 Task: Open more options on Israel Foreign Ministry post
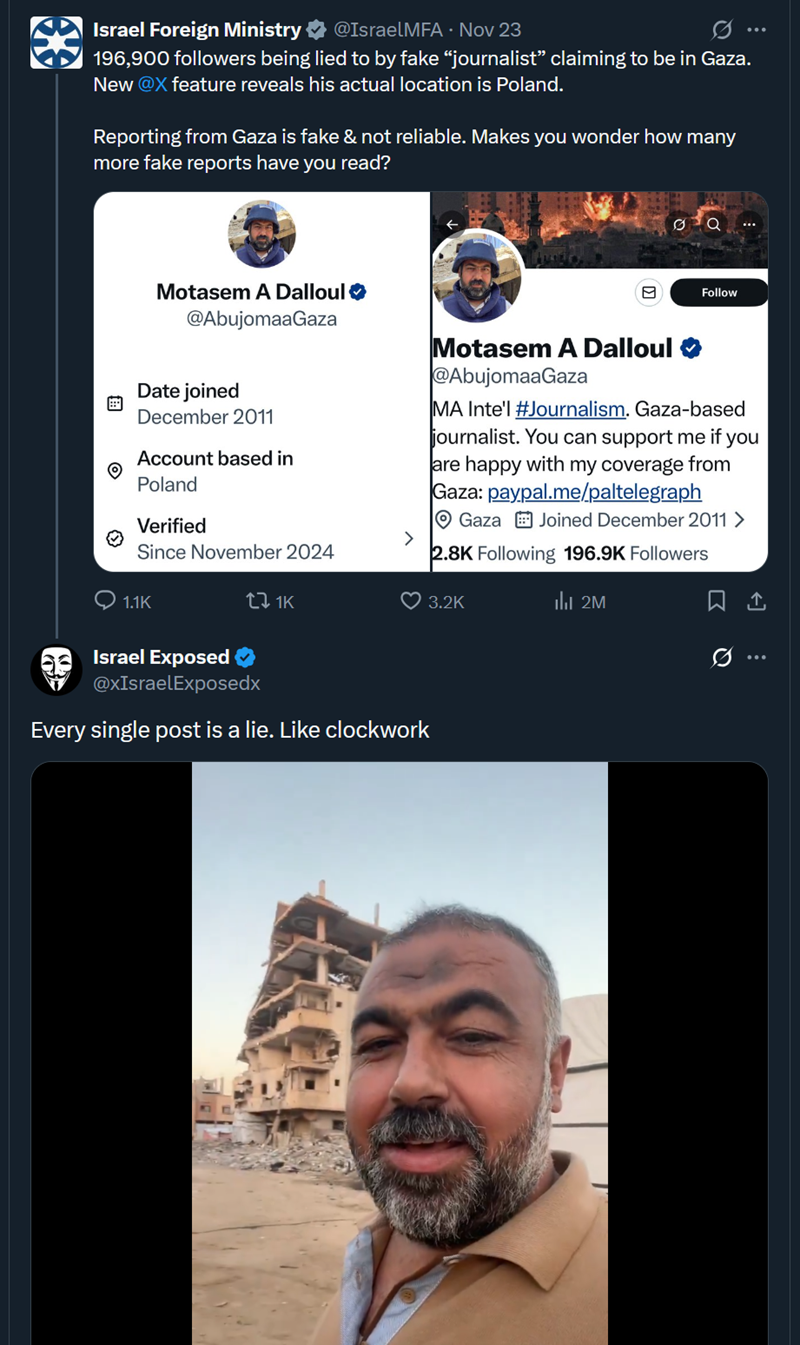(x=757, y=30)
